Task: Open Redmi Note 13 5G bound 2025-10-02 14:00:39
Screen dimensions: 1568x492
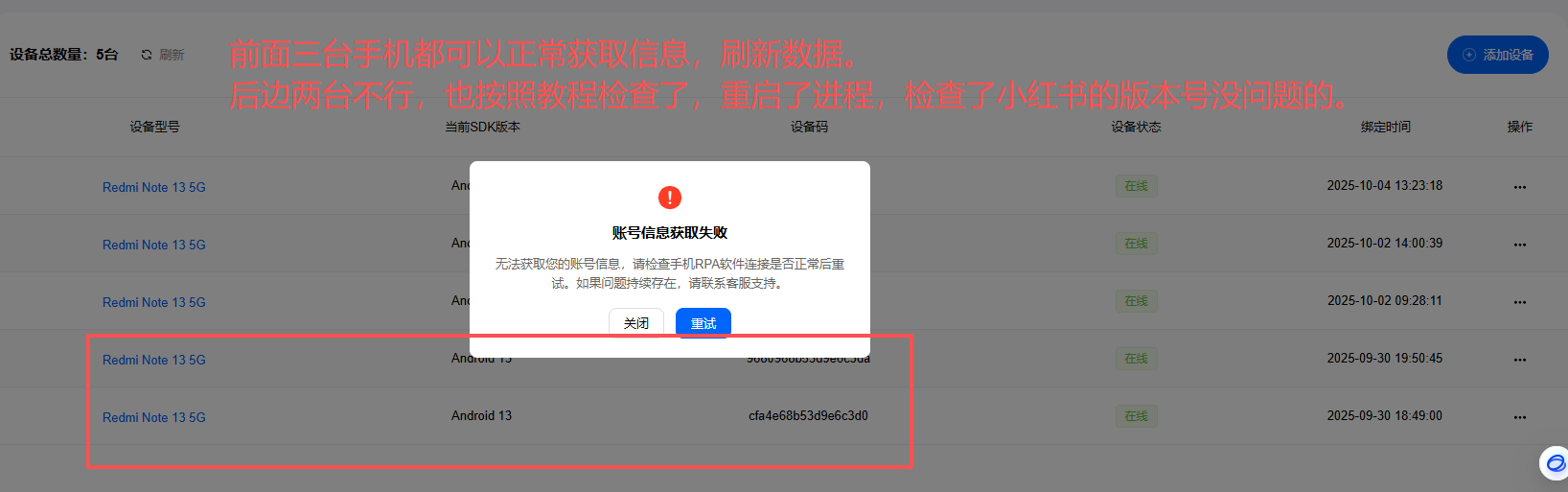Action: click(x=154, y=245)
